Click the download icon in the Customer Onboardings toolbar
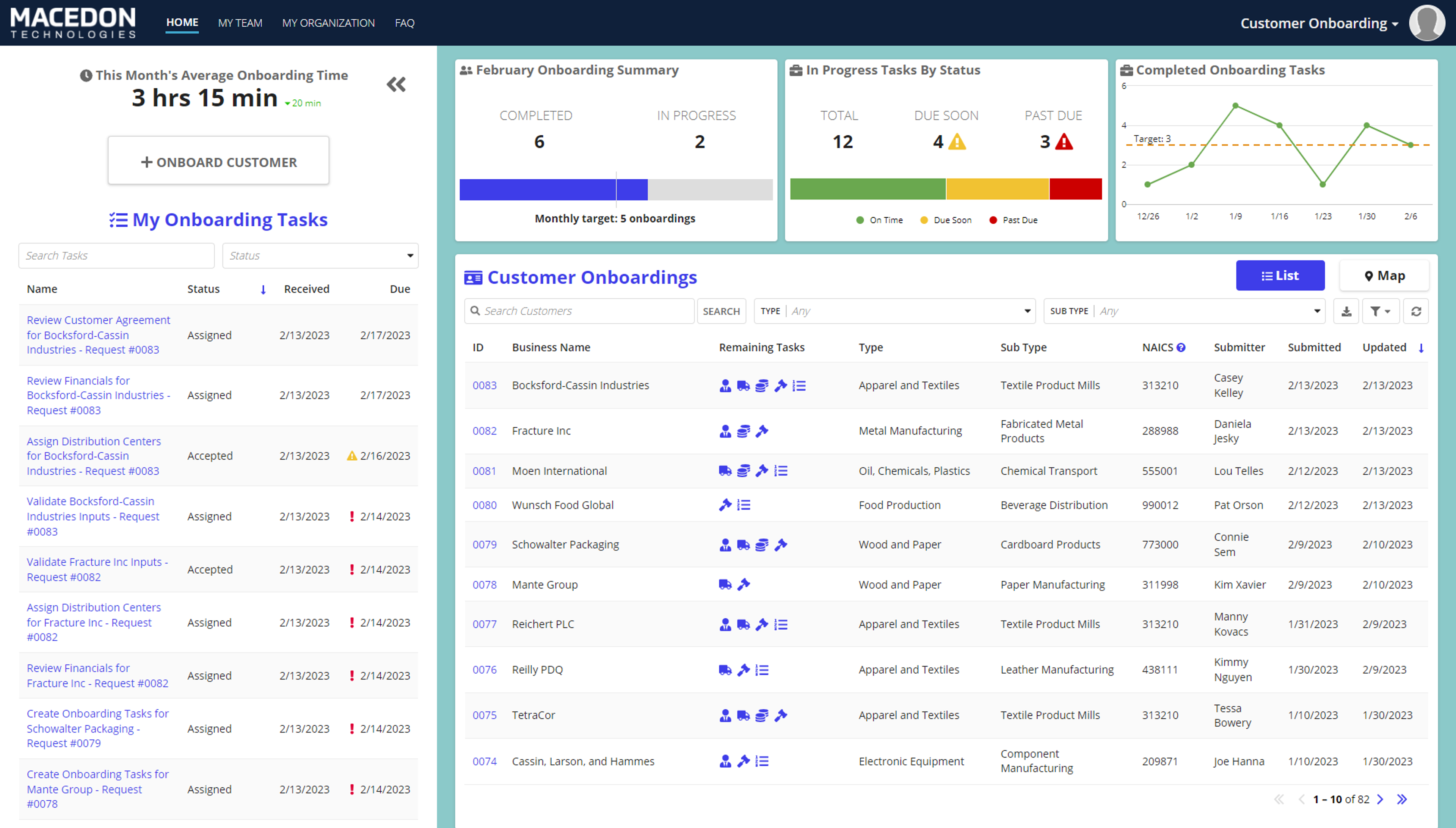This screenshot has width=1456, height=828. (x=1346, y=311)
